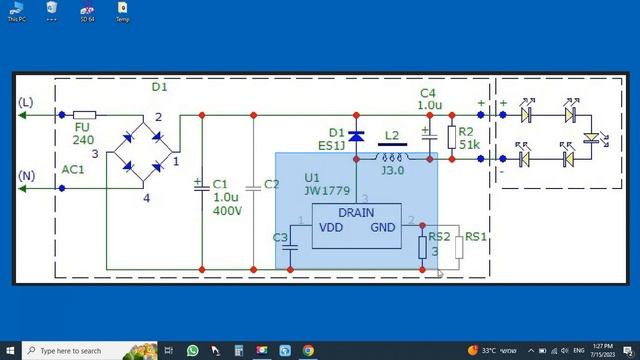This screenshot has height=360, width=640.
Task: Click the bridge rectifier diode symbol
Action: point(143,151)
